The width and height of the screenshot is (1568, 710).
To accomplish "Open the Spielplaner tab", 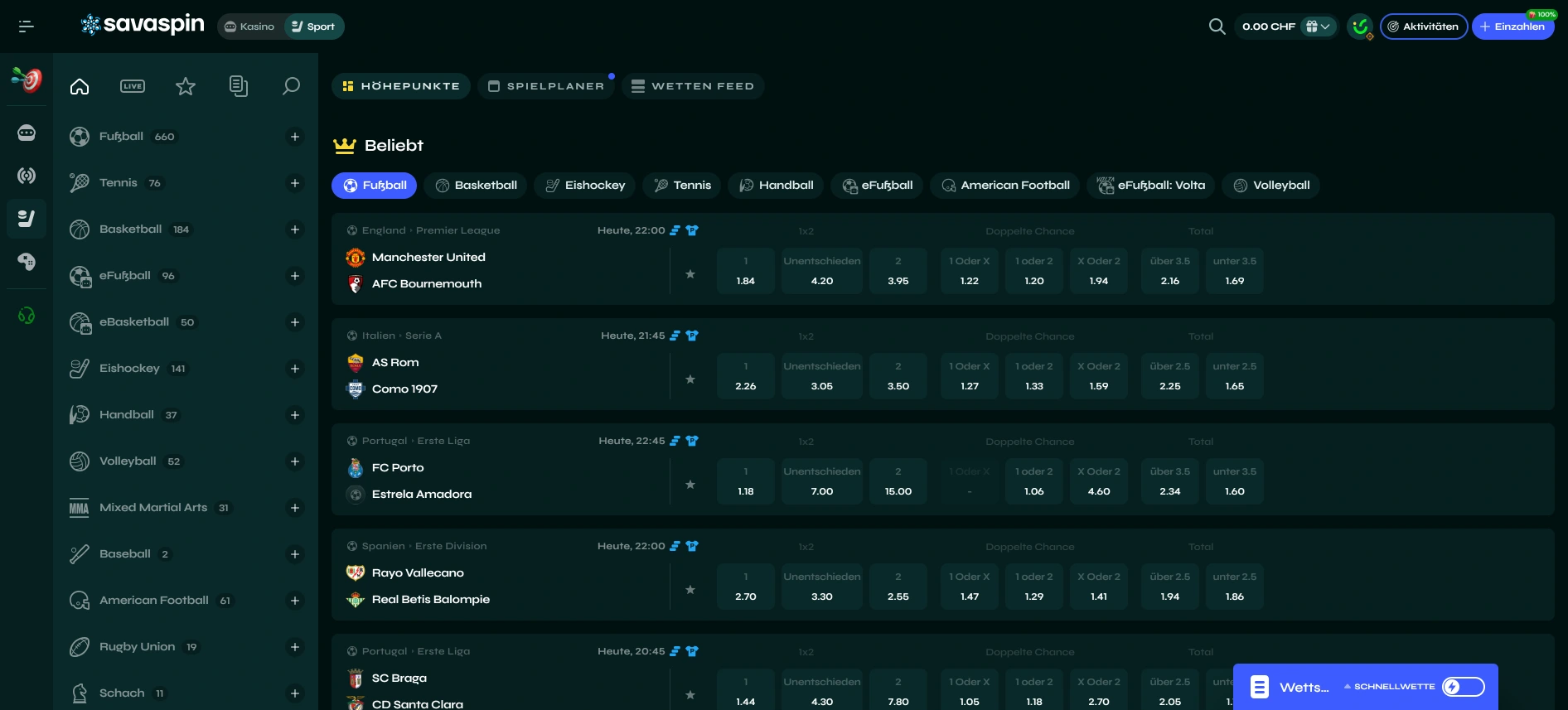I will click(546, 86).
